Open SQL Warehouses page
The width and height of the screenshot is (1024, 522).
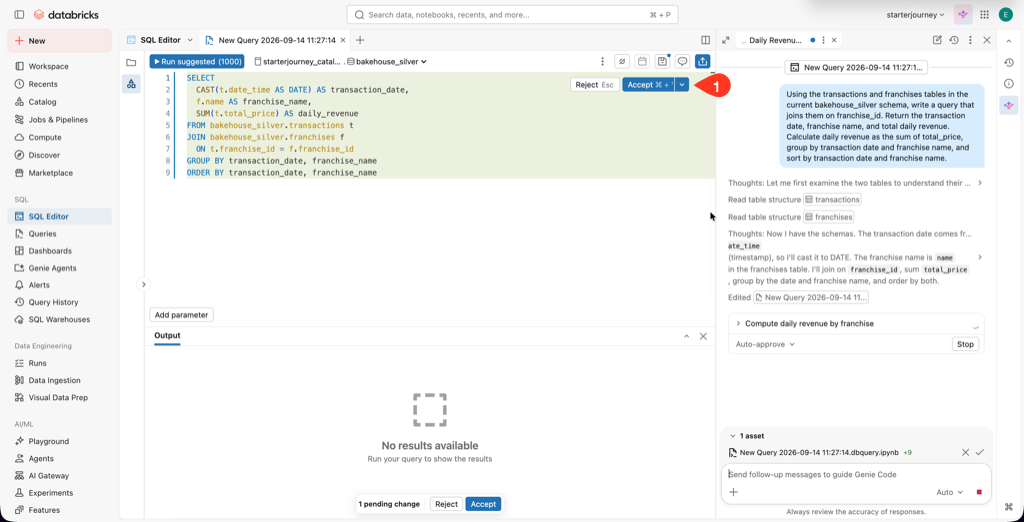(59, 319)
